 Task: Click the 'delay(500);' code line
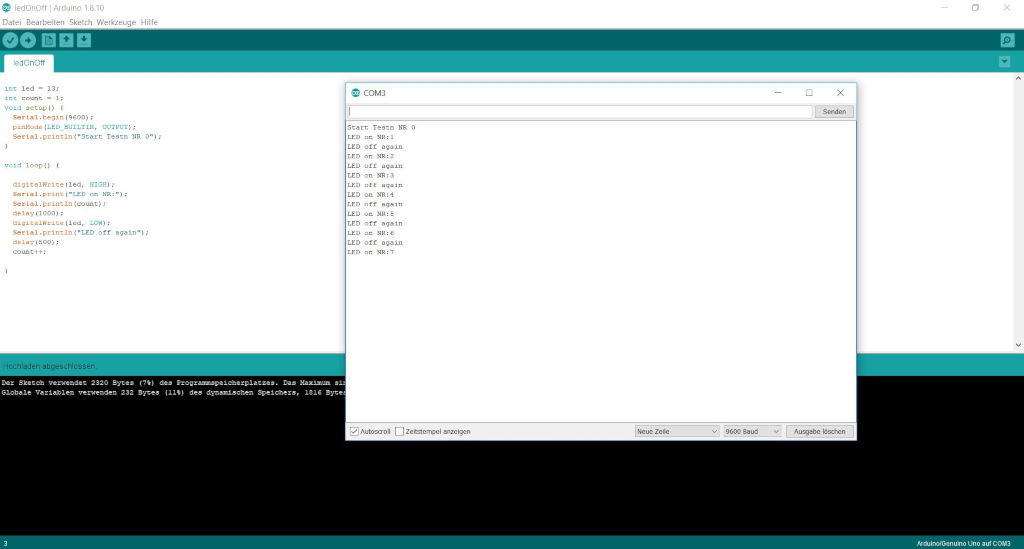click(36, 242)
